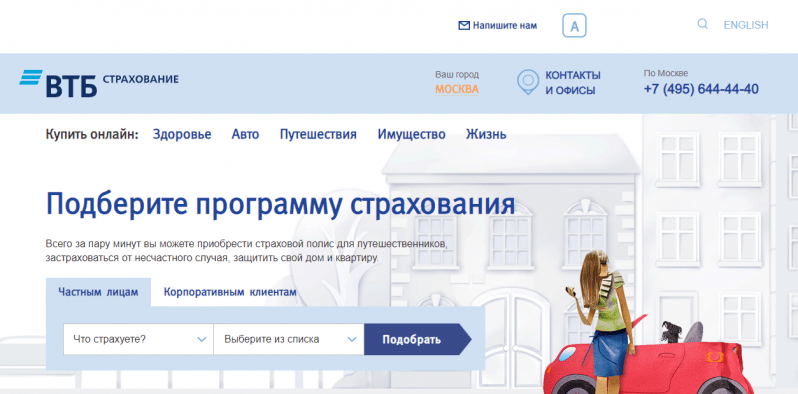Open site search via magnifier icon
798x394 pixels.
coord(702,24)
